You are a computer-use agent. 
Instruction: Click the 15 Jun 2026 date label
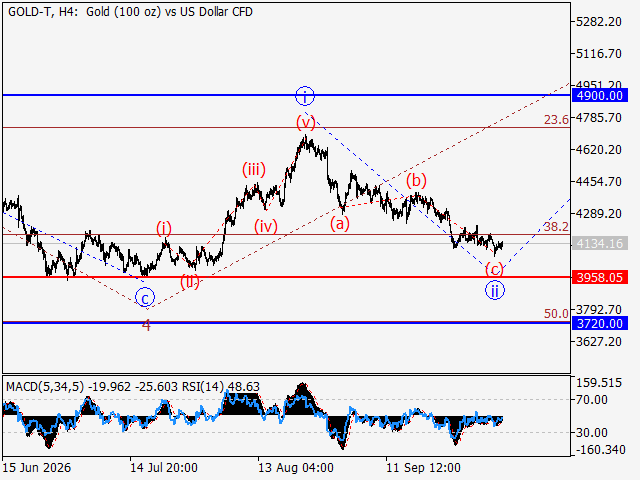pyautogui.click(x=36, y=467)
